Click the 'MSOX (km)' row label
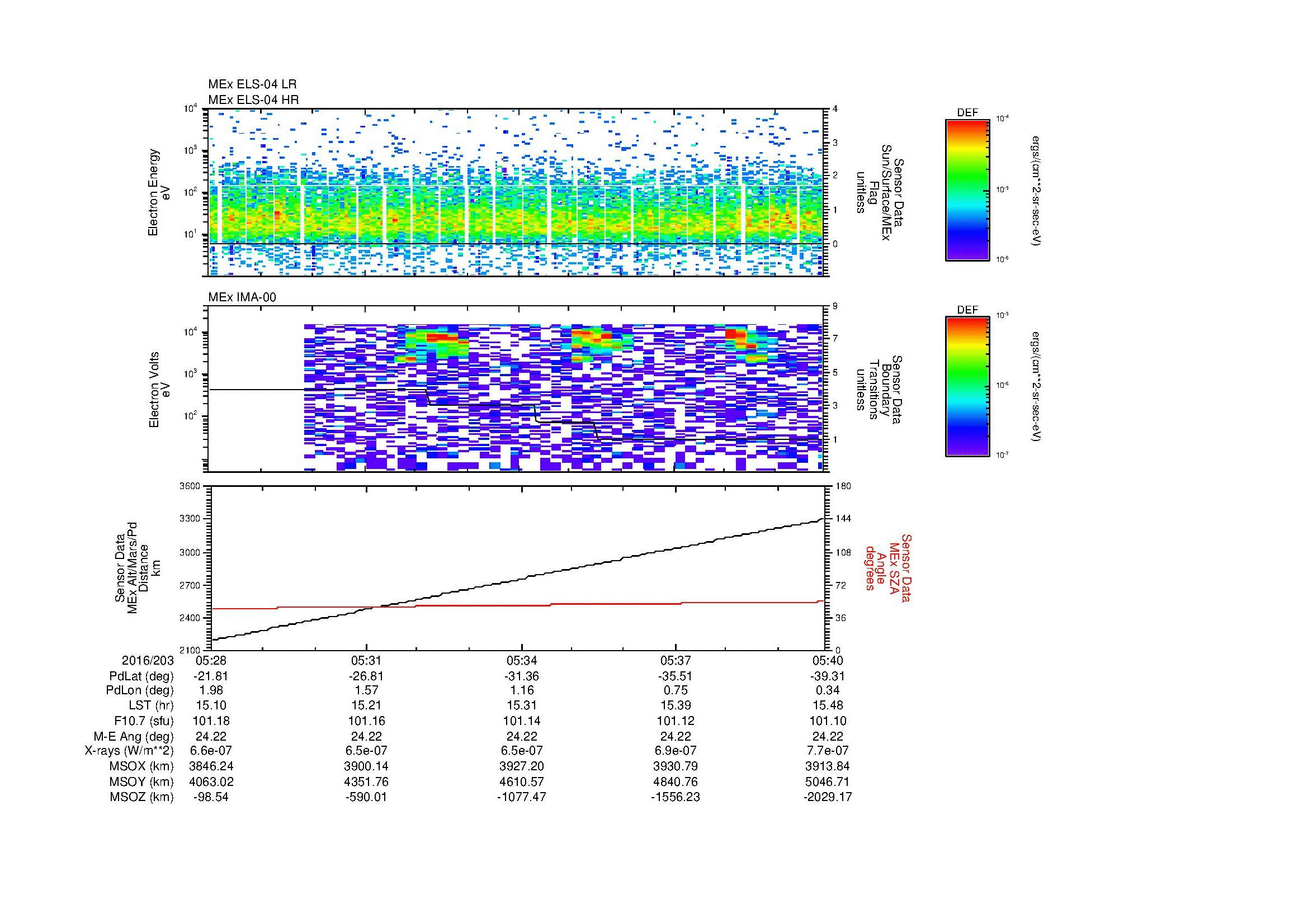 click(x=141, y=766)
